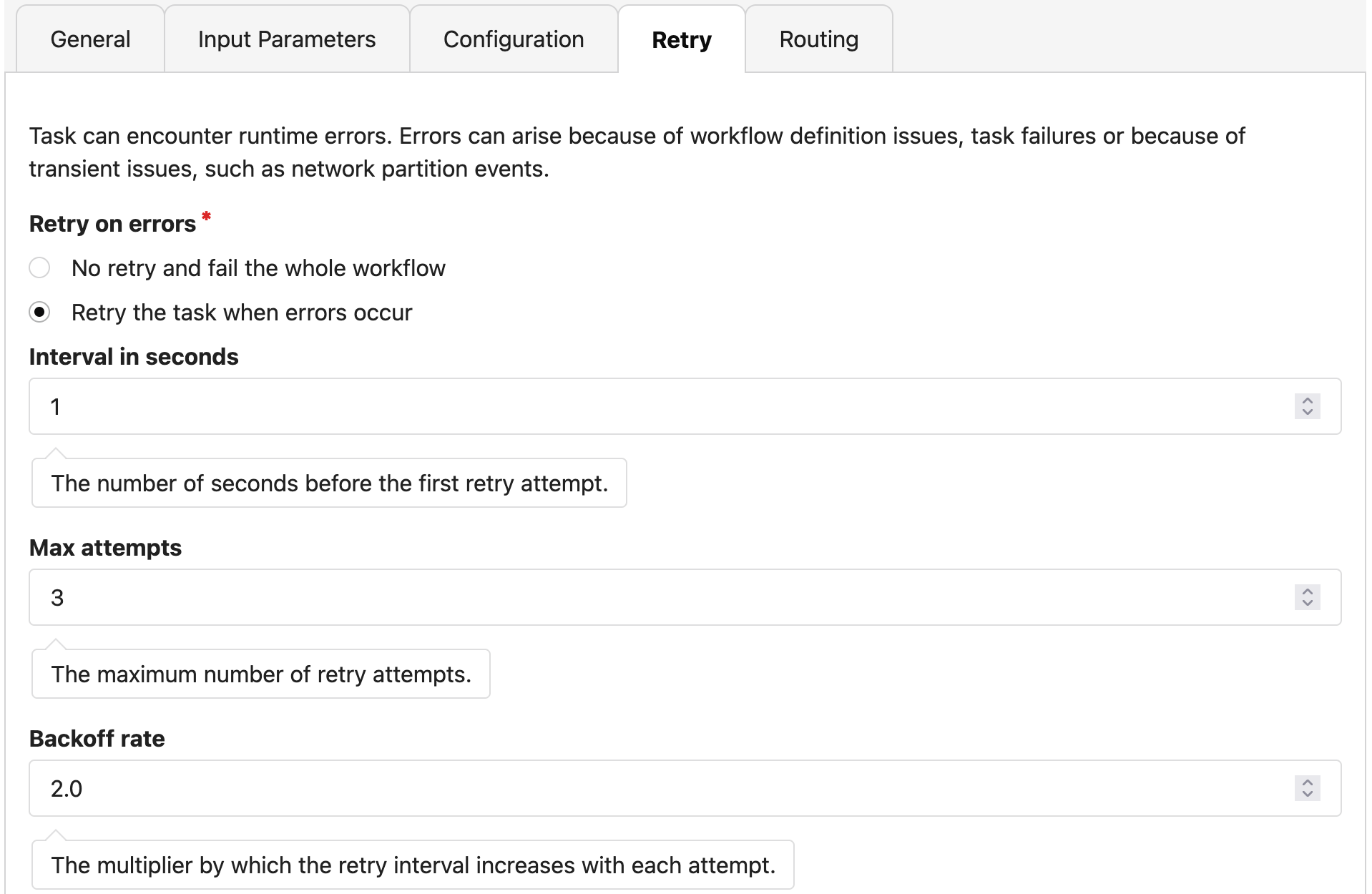This screenshot has width=1372, height=894.
Task: Open the General tab
Action: coord(90,39)
